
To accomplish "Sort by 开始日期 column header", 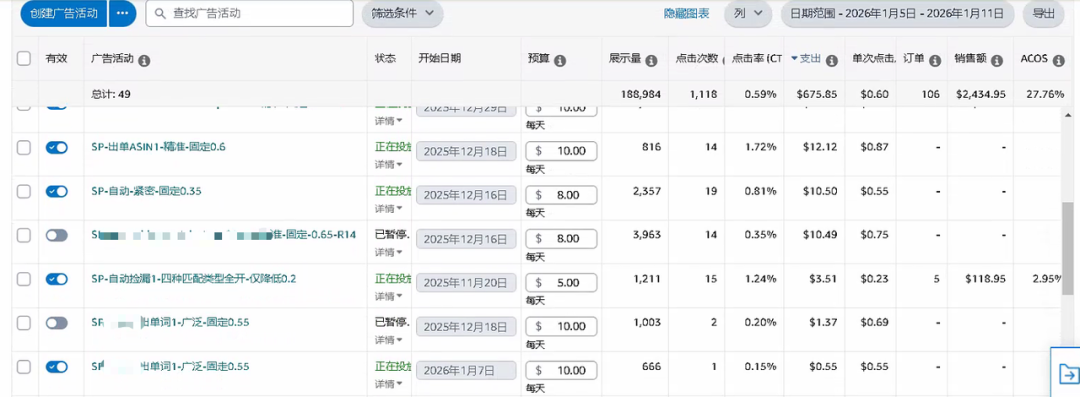I will tap(439, 59).
